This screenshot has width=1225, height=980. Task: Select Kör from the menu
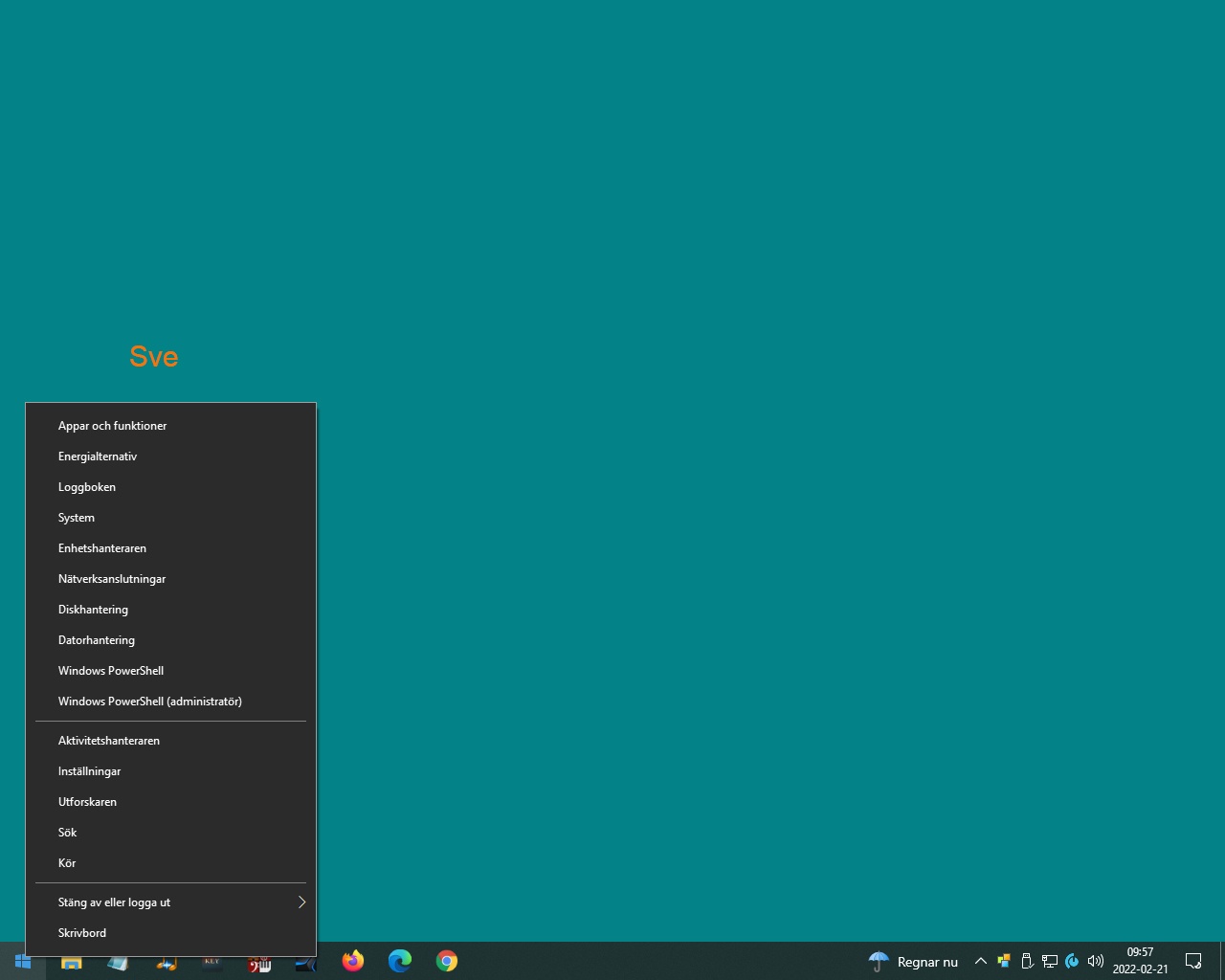[x=67, y=862]
